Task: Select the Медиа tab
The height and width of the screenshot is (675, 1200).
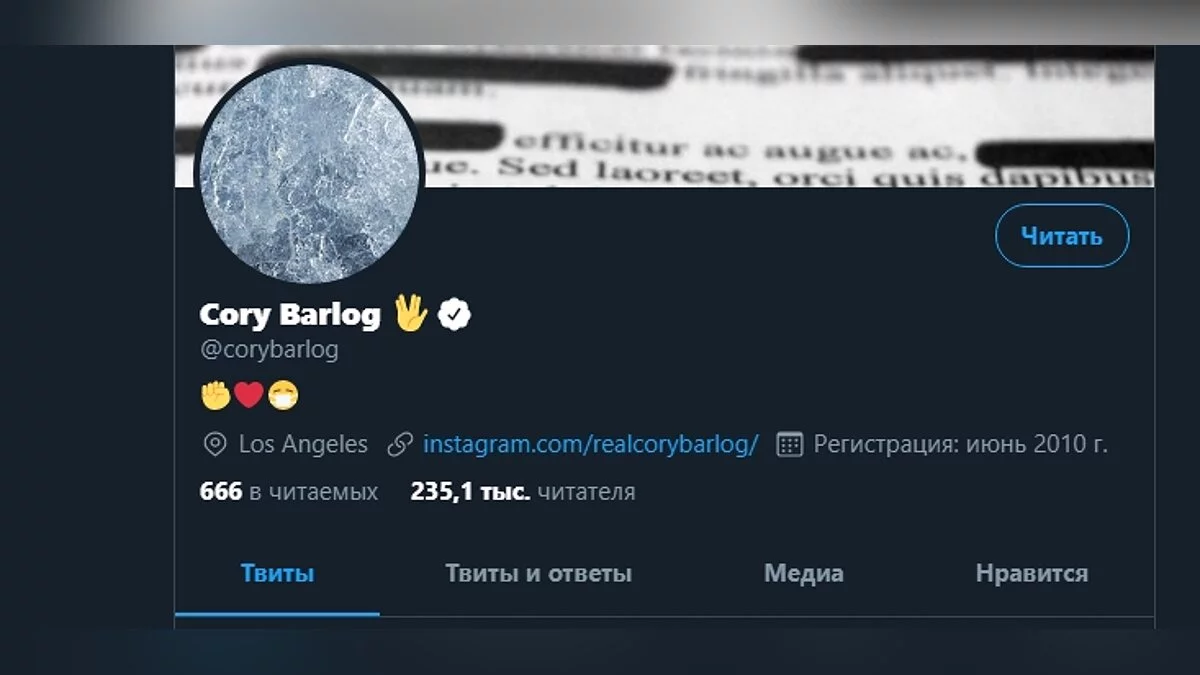Action: (x=803, y=574)
